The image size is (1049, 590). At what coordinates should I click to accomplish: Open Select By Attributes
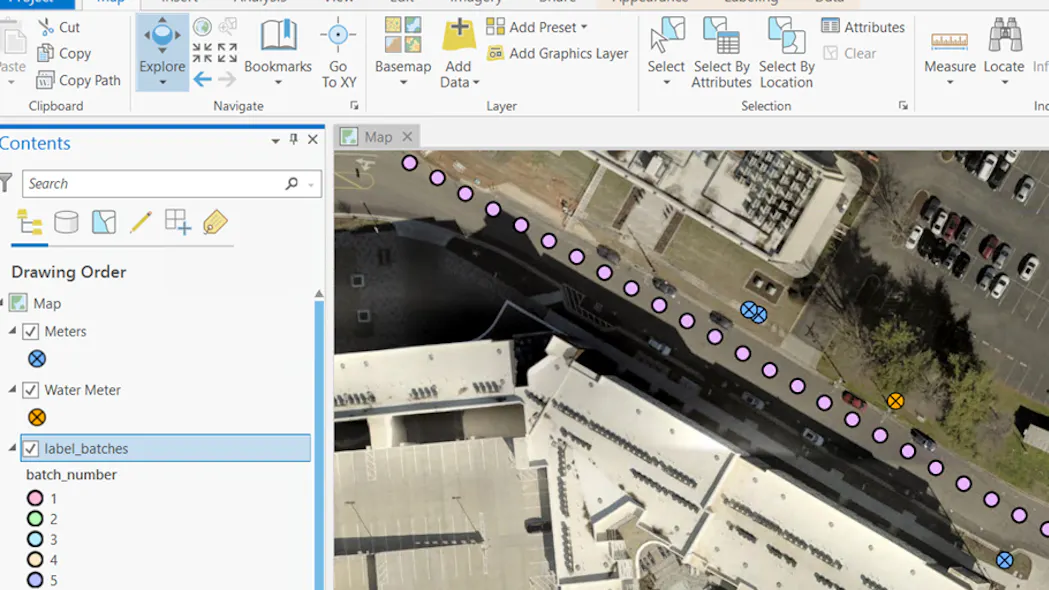click(721, 53)
